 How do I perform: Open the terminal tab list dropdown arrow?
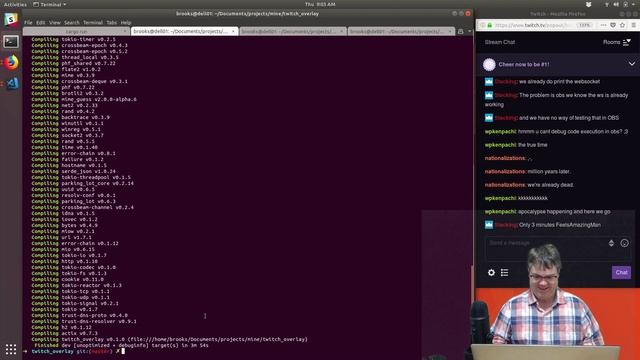[469, 31]
